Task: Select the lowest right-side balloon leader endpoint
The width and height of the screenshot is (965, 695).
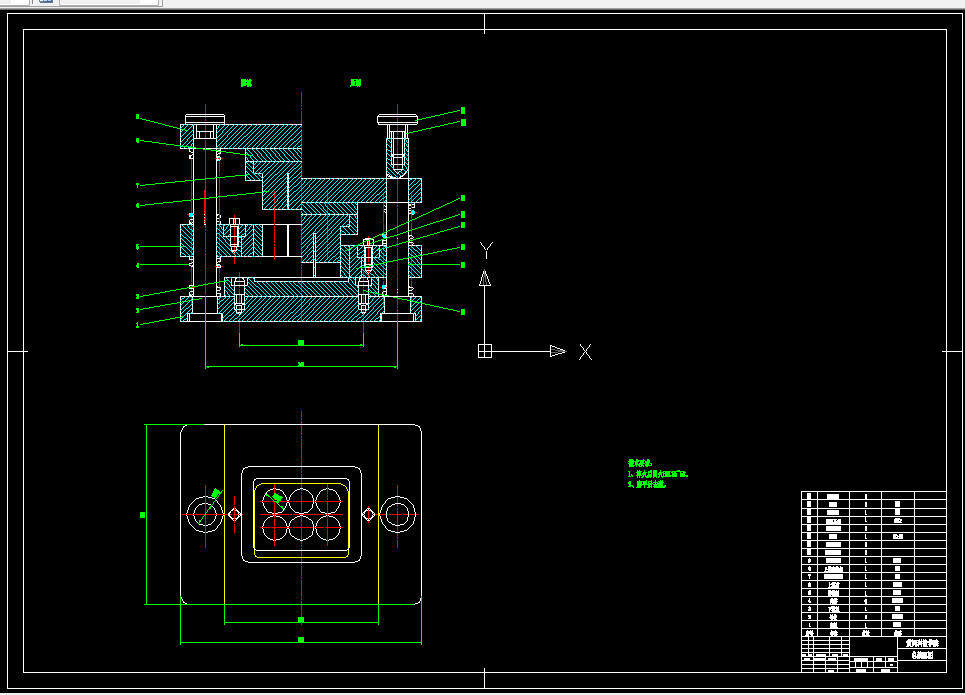Action: pyautogui.click(x=463, y=312)
